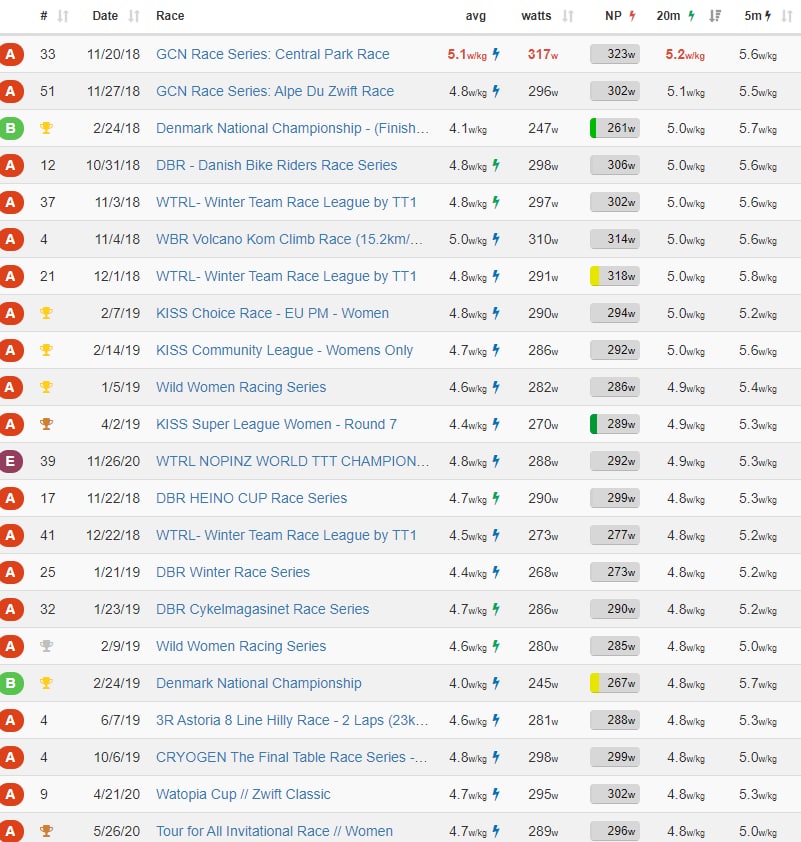Image resolution: width=801 pixels, height=842 pixels.
Task: Click the 261w NP bar with green marker
Action: (615, 128)
